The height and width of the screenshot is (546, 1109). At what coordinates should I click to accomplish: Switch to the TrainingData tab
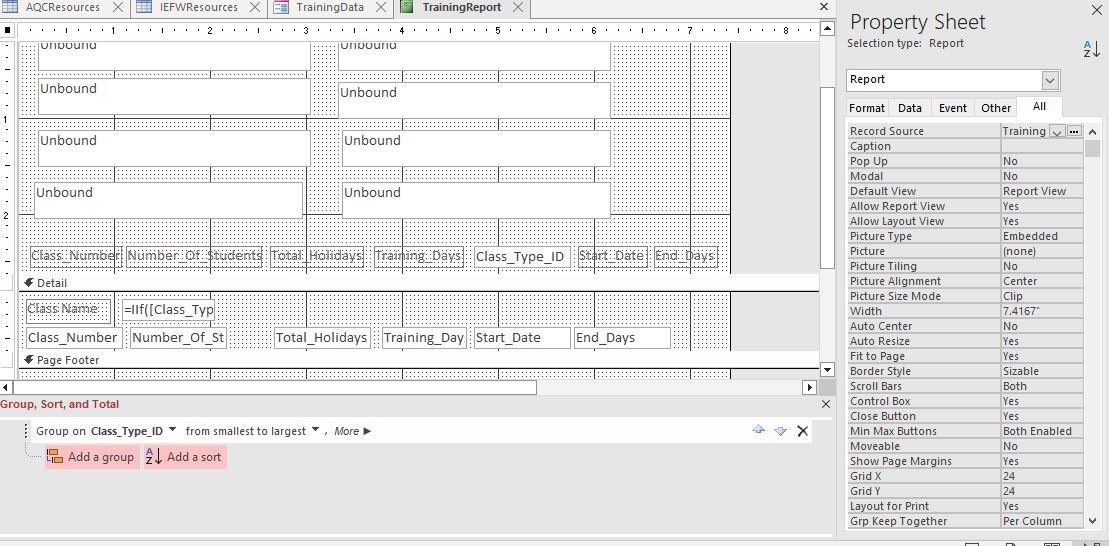[330, 7]
